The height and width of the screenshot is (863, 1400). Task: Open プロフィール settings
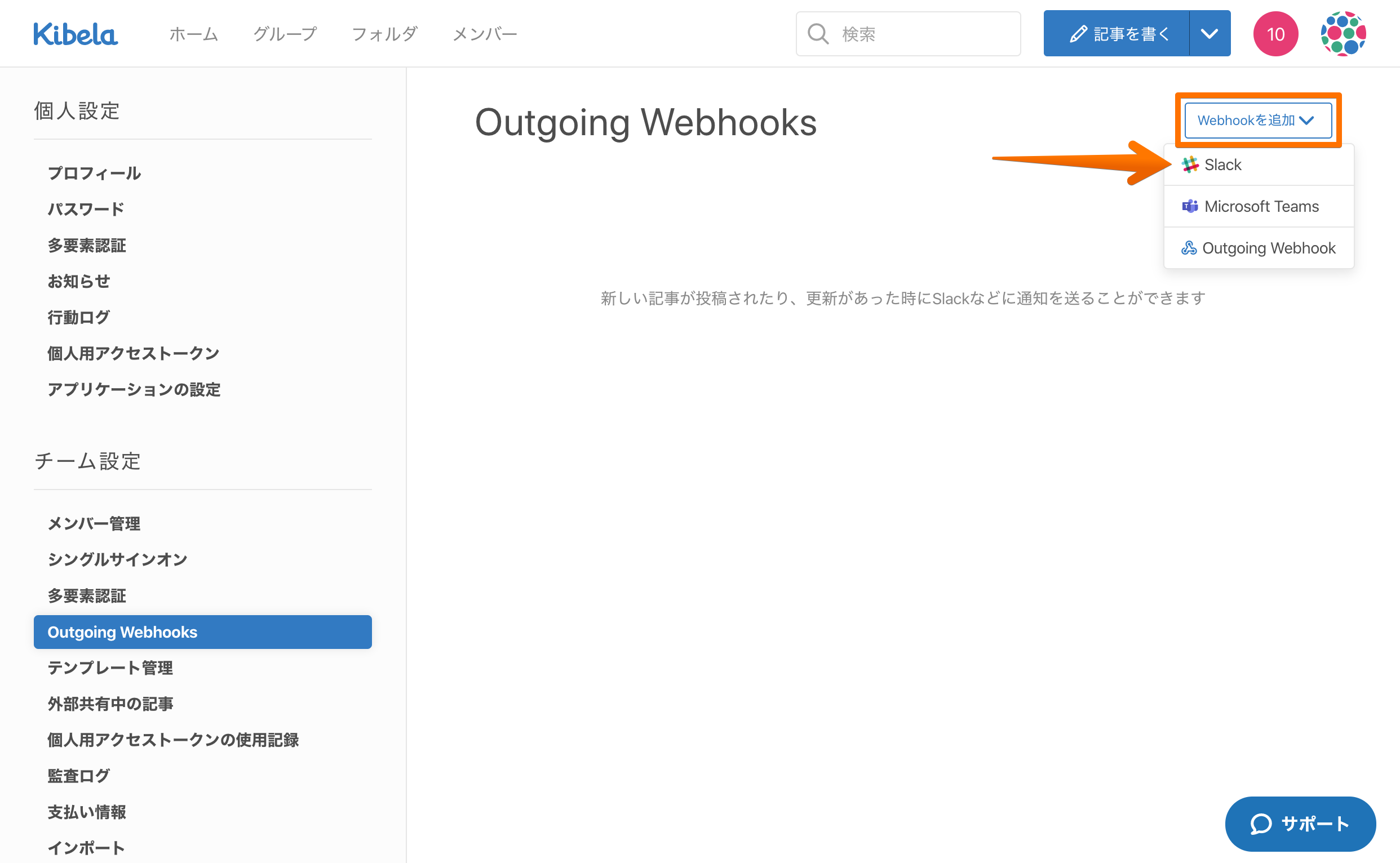point(94,174)
